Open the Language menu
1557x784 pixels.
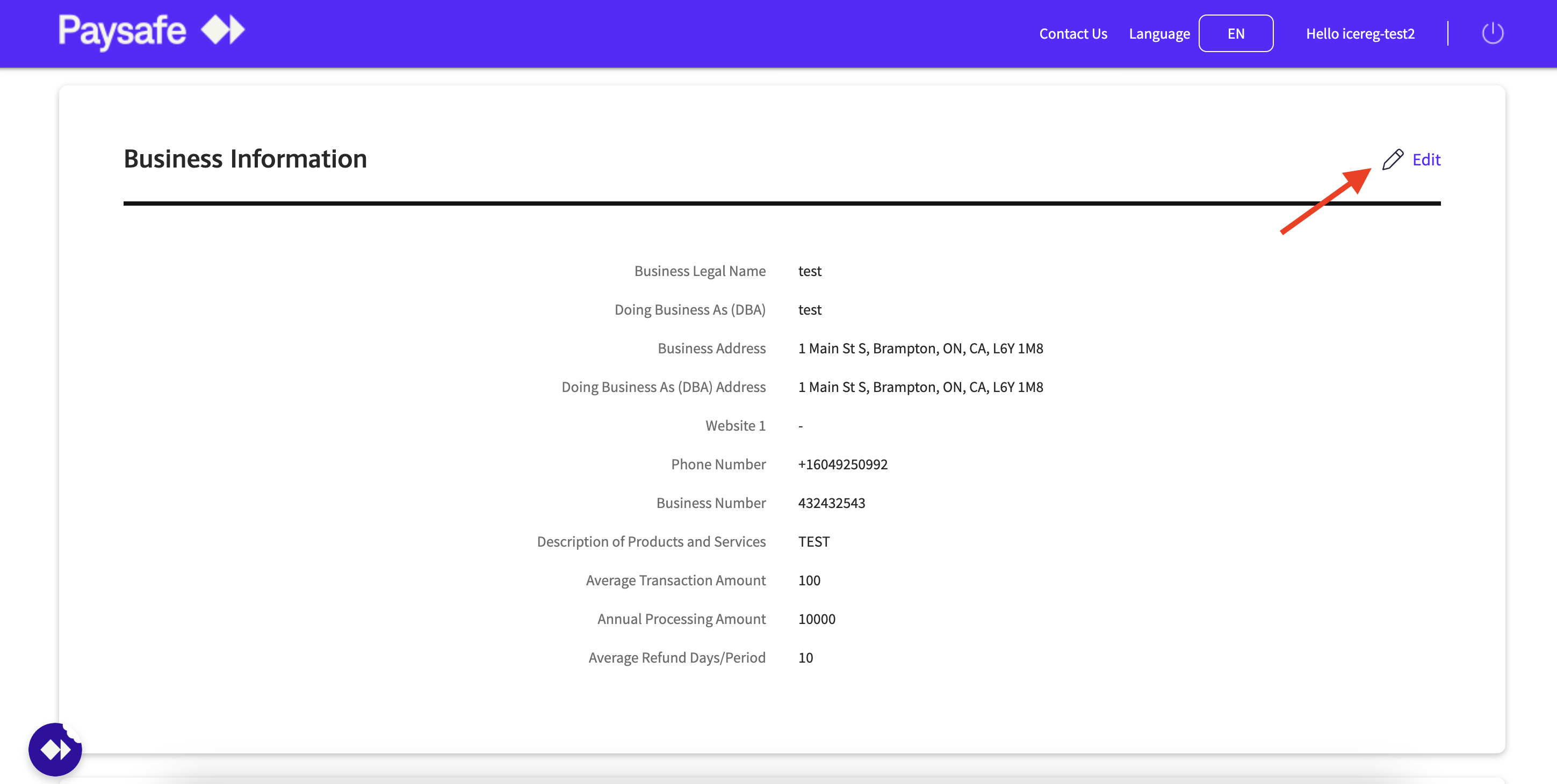[1158, 33]
